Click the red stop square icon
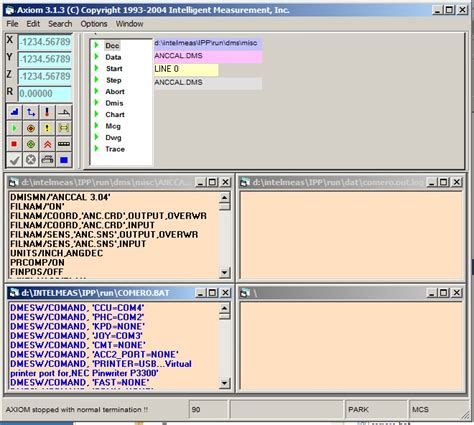The image size is (474, 425). (x=14, y=144)
